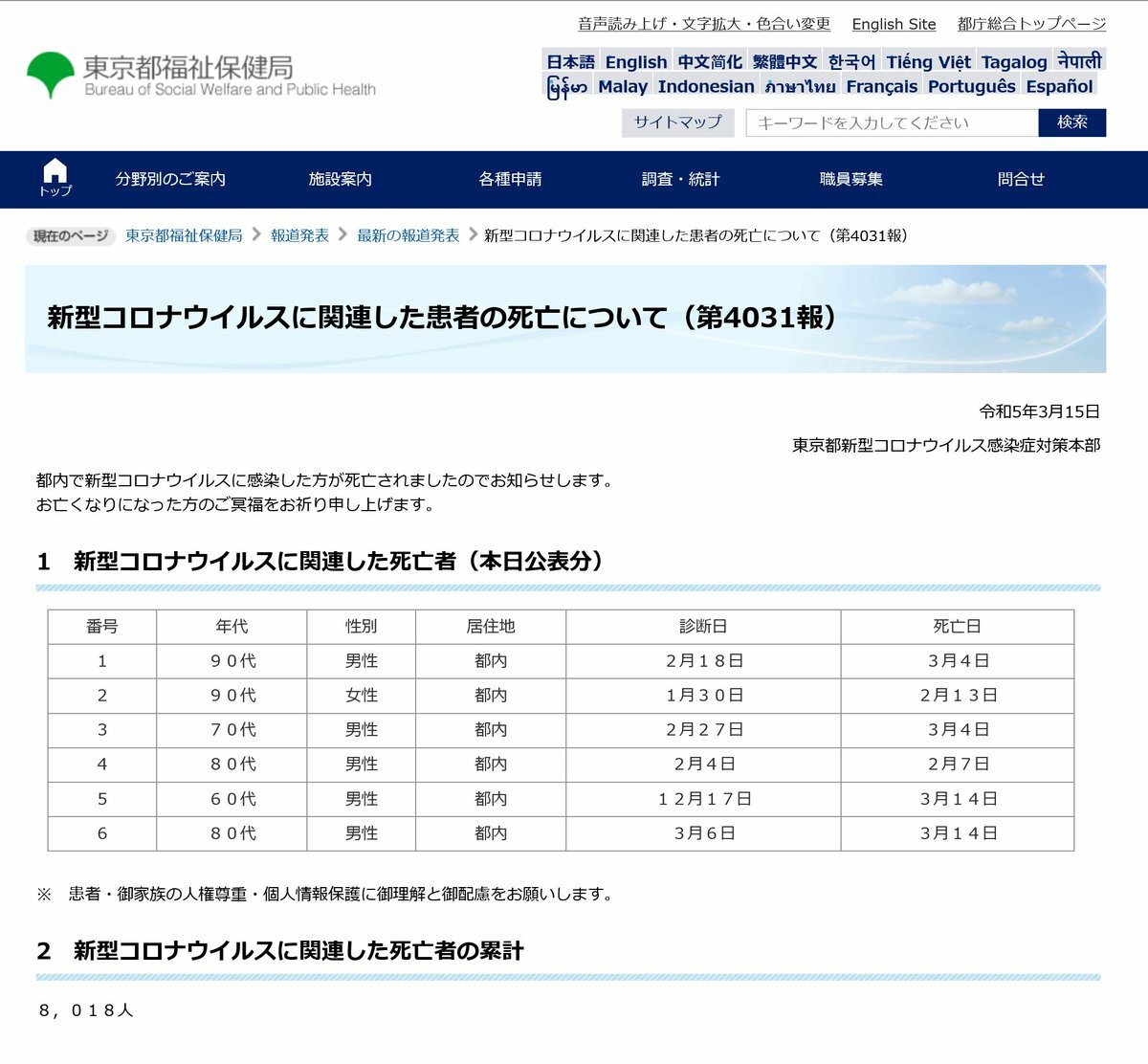Open 各種申請 menu

tap(510, 179)
